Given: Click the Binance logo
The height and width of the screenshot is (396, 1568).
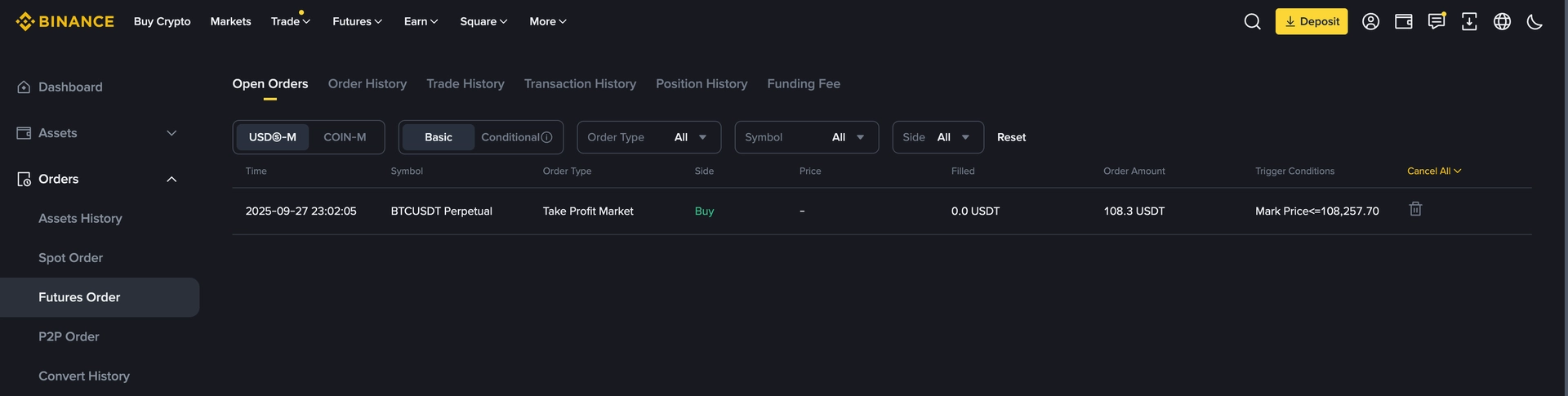Looking at the screenshot, I should tap(65, 21).
